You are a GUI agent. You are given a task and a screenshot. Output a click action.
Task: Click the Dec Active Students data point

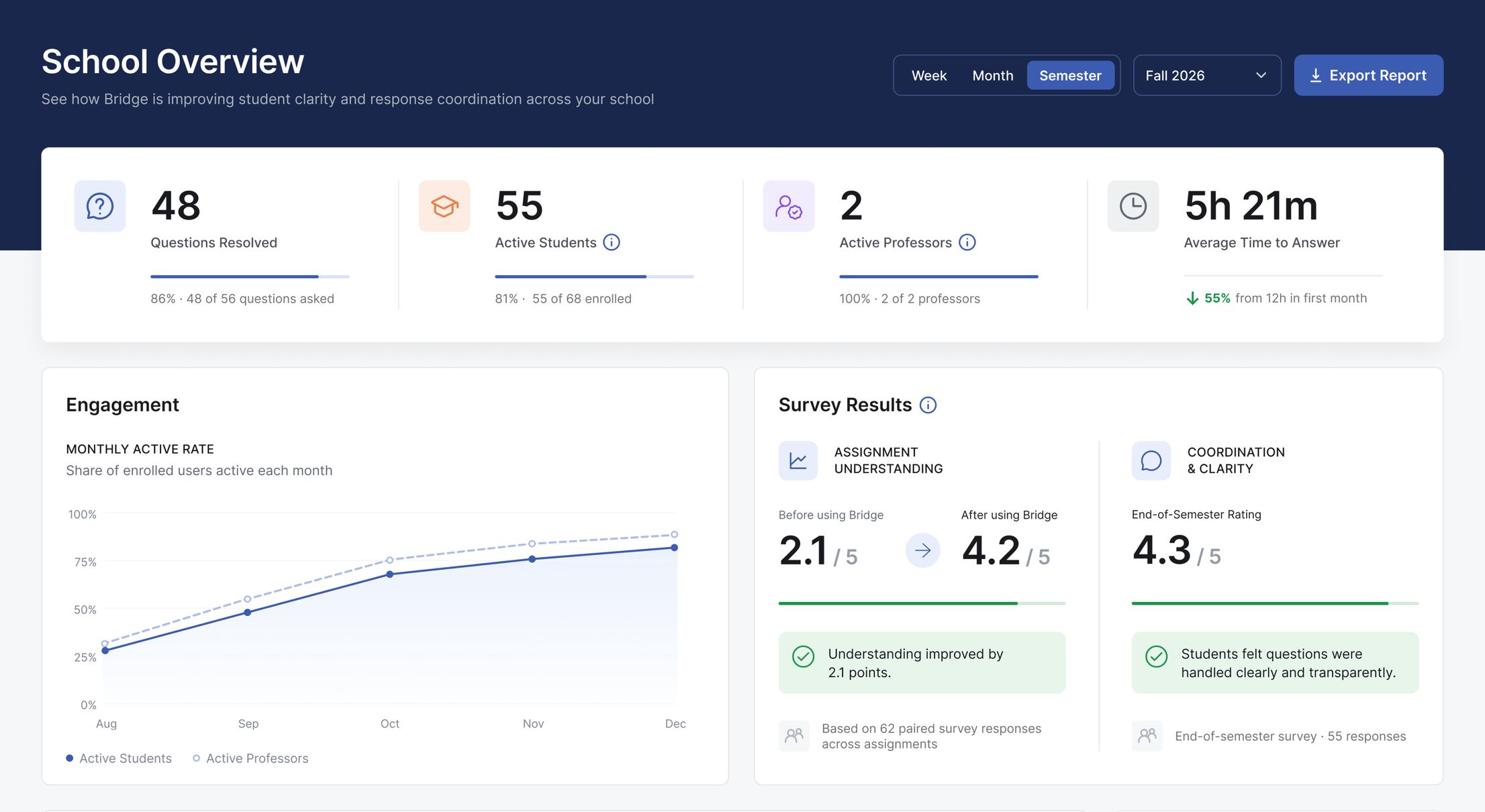pos(675,548)
